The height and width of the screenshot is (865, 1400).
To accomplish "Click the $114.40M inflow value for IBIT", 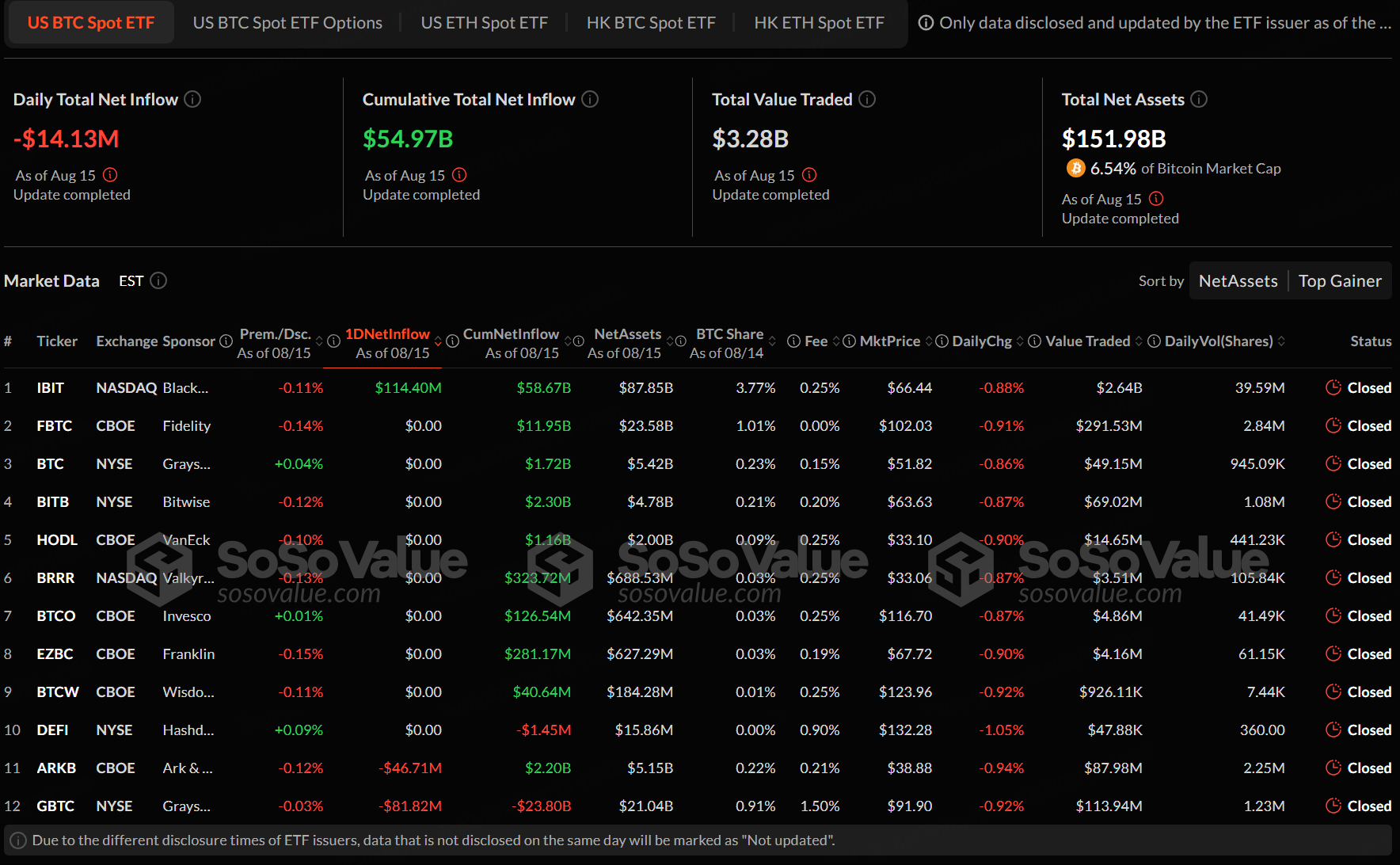I will coord(408,387).
